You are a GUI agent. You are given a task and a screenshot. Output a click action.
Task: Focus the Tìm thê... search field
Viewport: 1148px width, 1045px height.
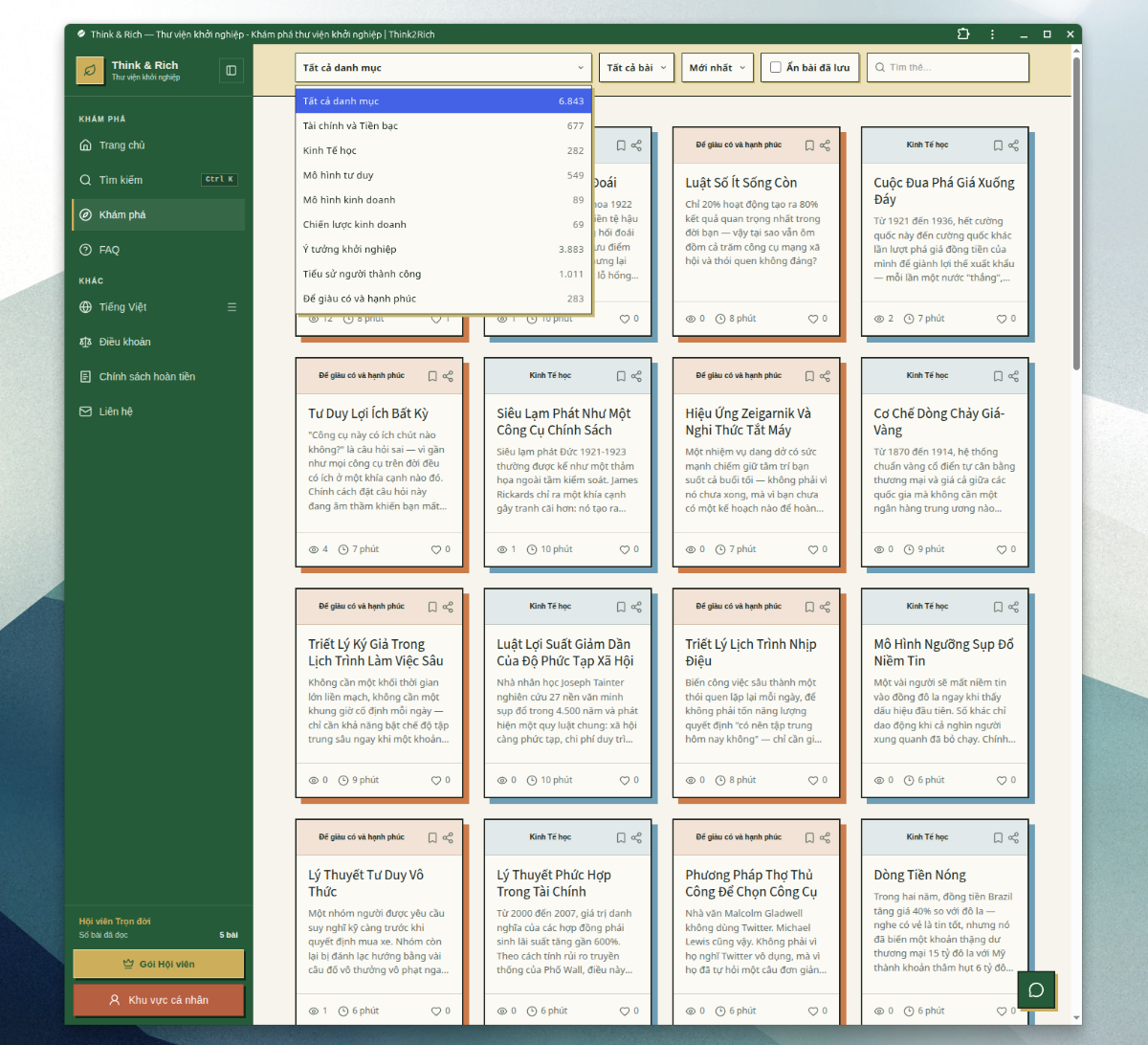click(x=948, y=68)
